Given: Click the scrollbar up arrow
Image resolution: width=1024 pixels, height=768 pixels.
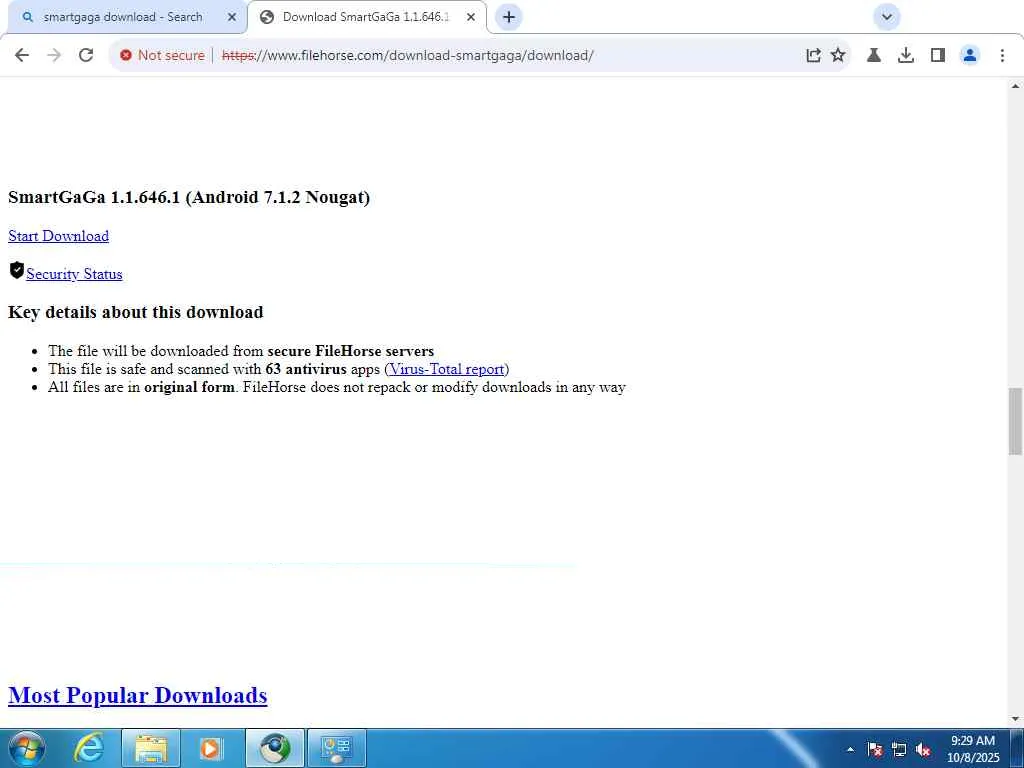Looking at the screenshot, I should 1015,86.
